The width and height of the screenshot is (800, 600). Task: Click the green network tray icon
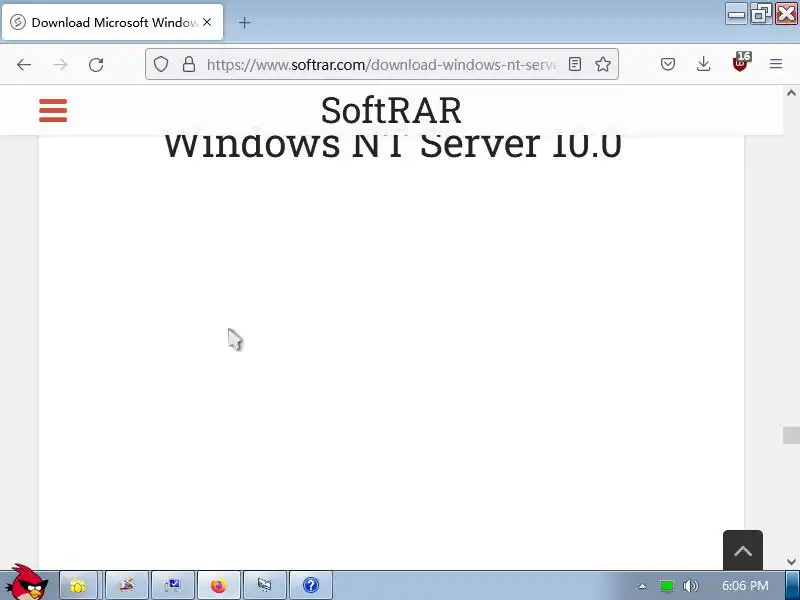tap(667, 586)
